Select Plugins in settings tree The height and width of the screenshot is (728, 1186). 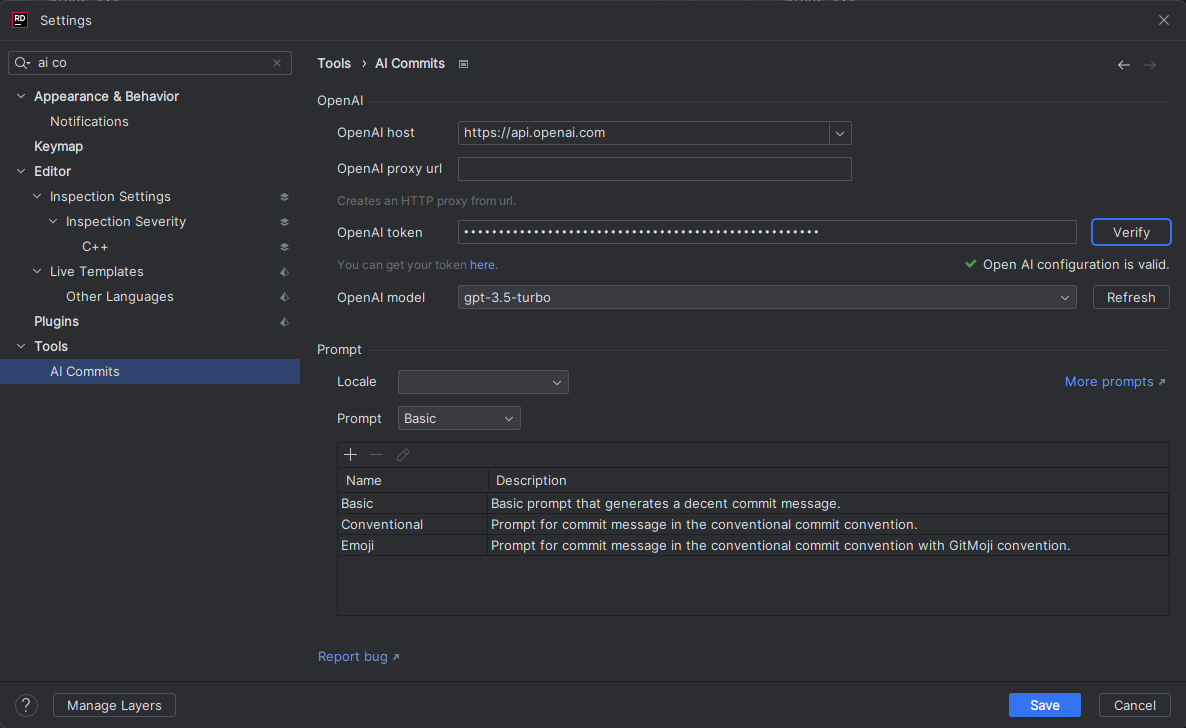coord(56,321)
